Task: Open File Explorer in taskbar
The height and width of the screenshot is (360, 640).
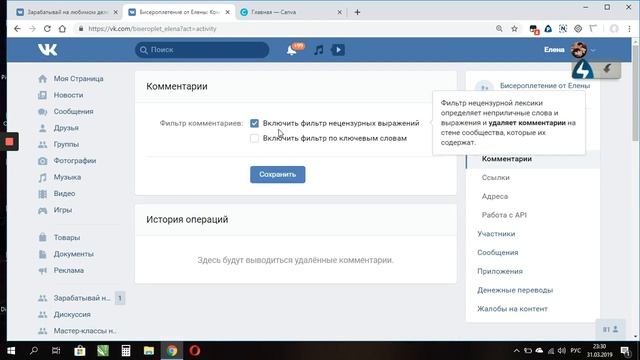Action: click(x=149, y=351)
